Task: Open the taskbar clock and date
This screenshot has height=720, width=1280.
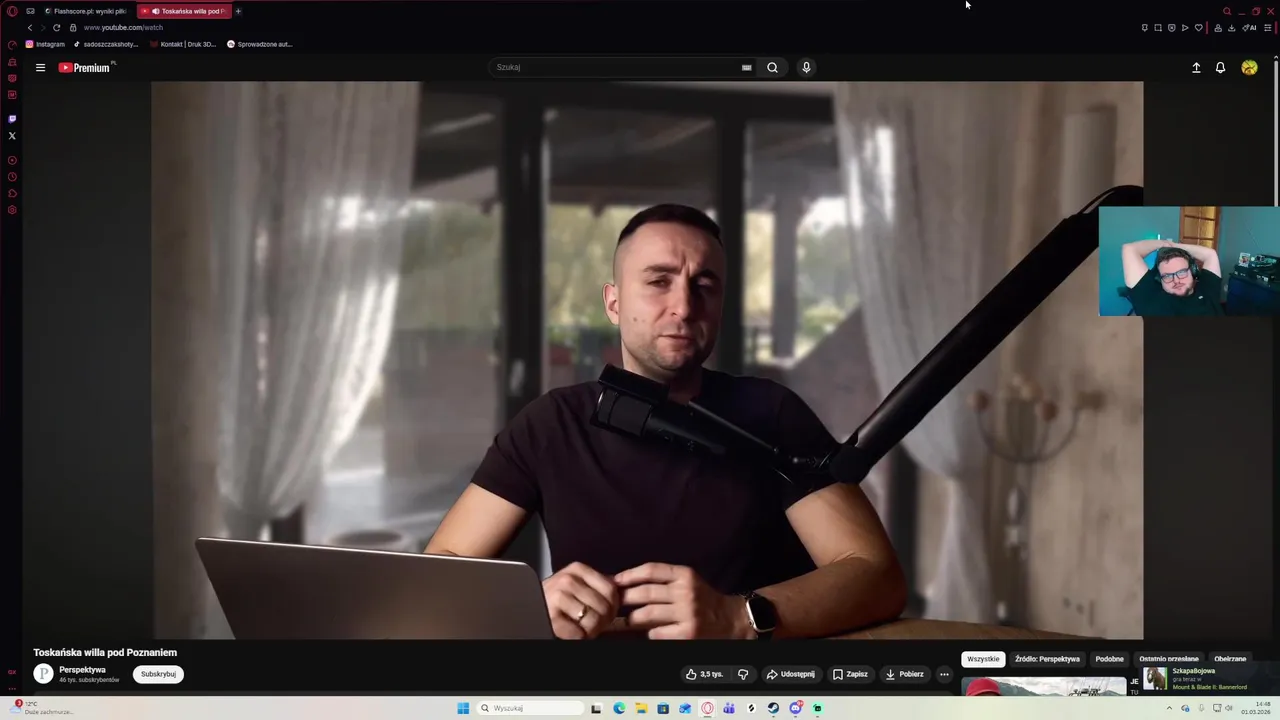Action: point(1255,708)
